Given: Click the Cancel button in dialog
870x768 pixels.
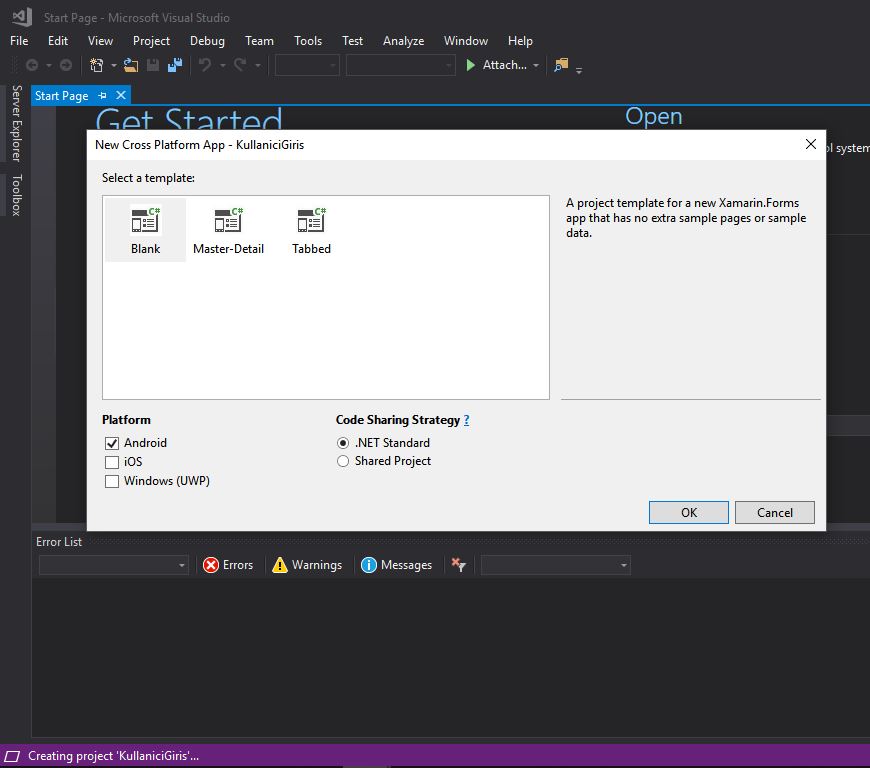Looking at the screenshot, I should point(775,512).
